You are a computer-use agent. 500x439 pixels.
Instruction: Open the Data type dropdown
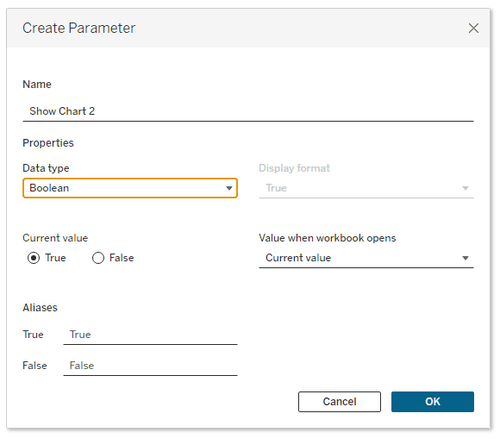130,188
